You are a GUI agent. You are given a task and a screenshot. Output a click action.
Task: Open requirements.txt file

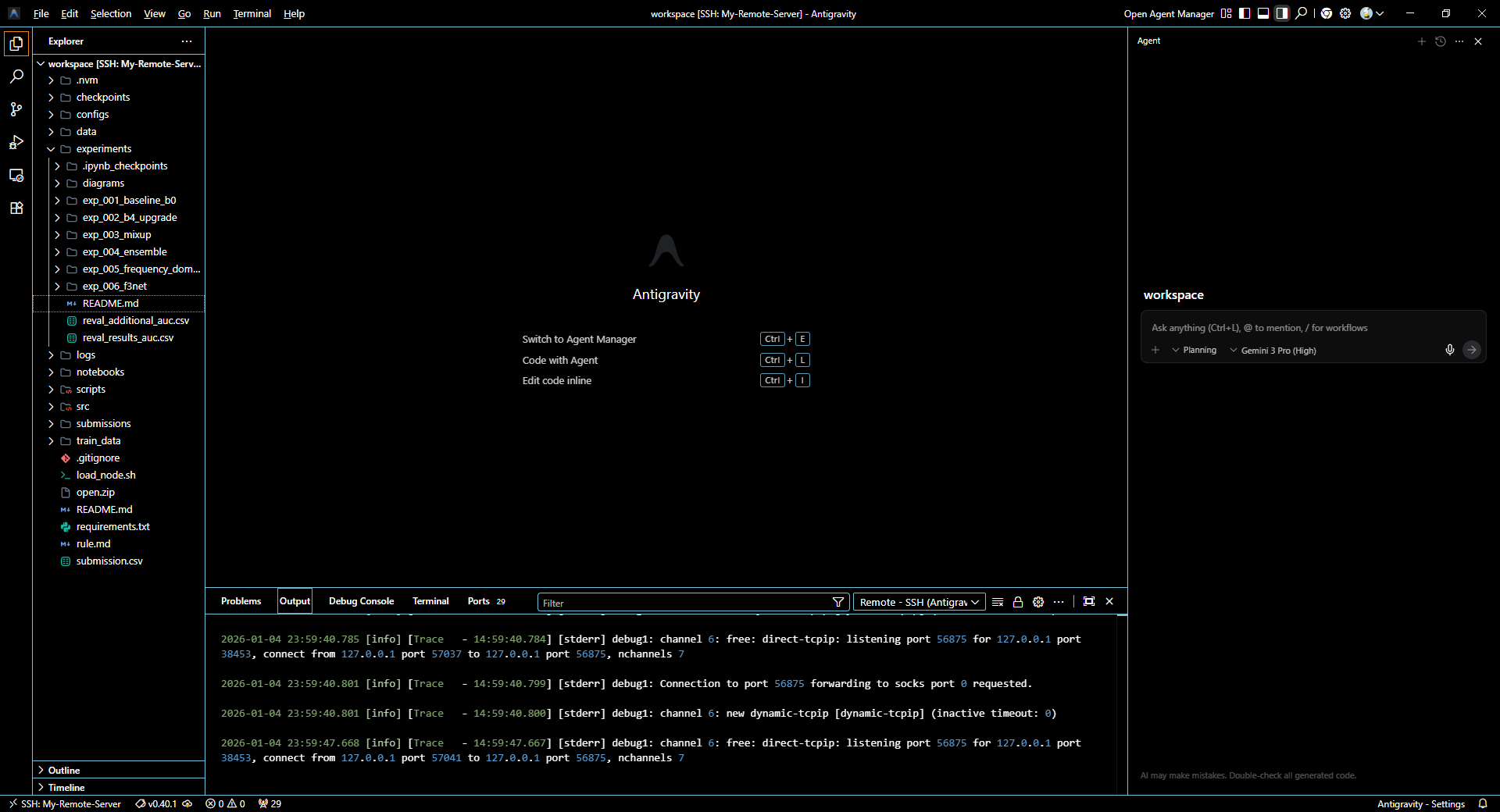[x=119, y=527]
